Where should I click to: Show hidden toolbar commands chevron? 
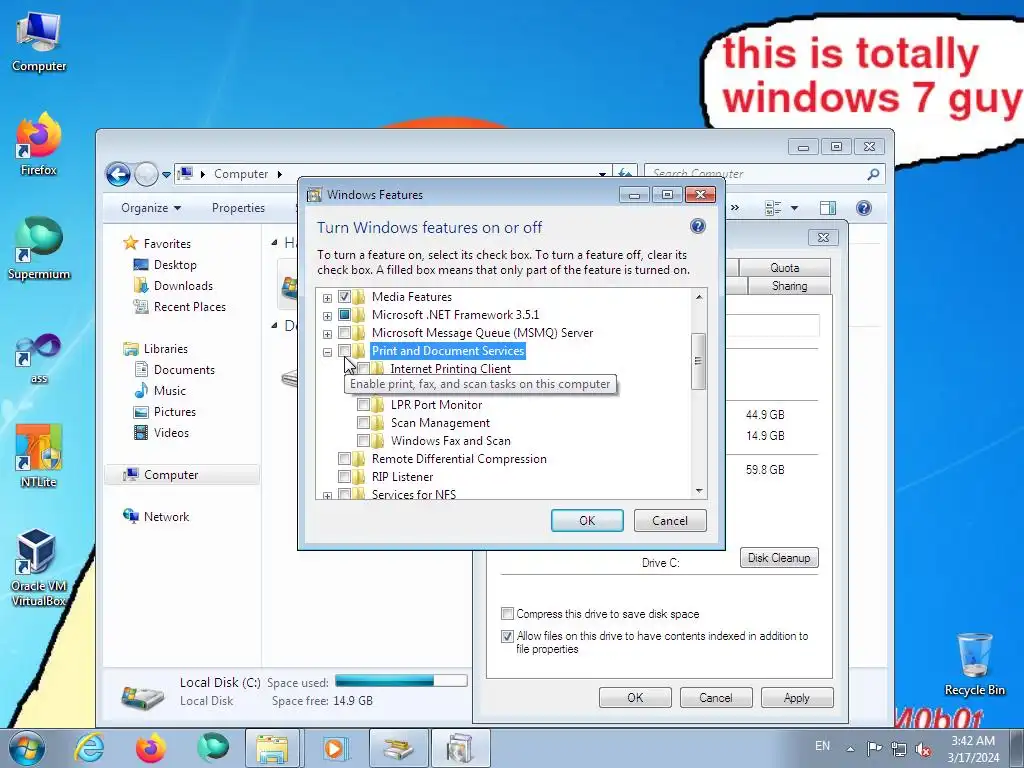[735, 208]
